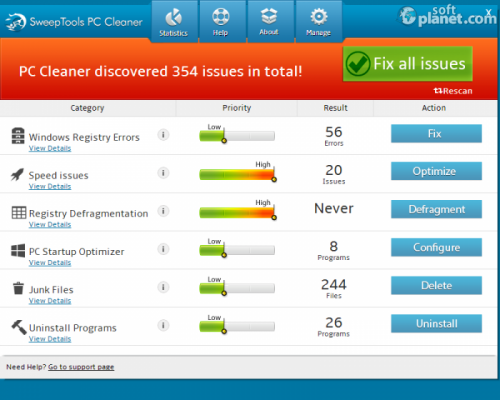Click the Windows Registry Errors cabinet icon
Screen dimensions: 500x400
pos(18,136)
